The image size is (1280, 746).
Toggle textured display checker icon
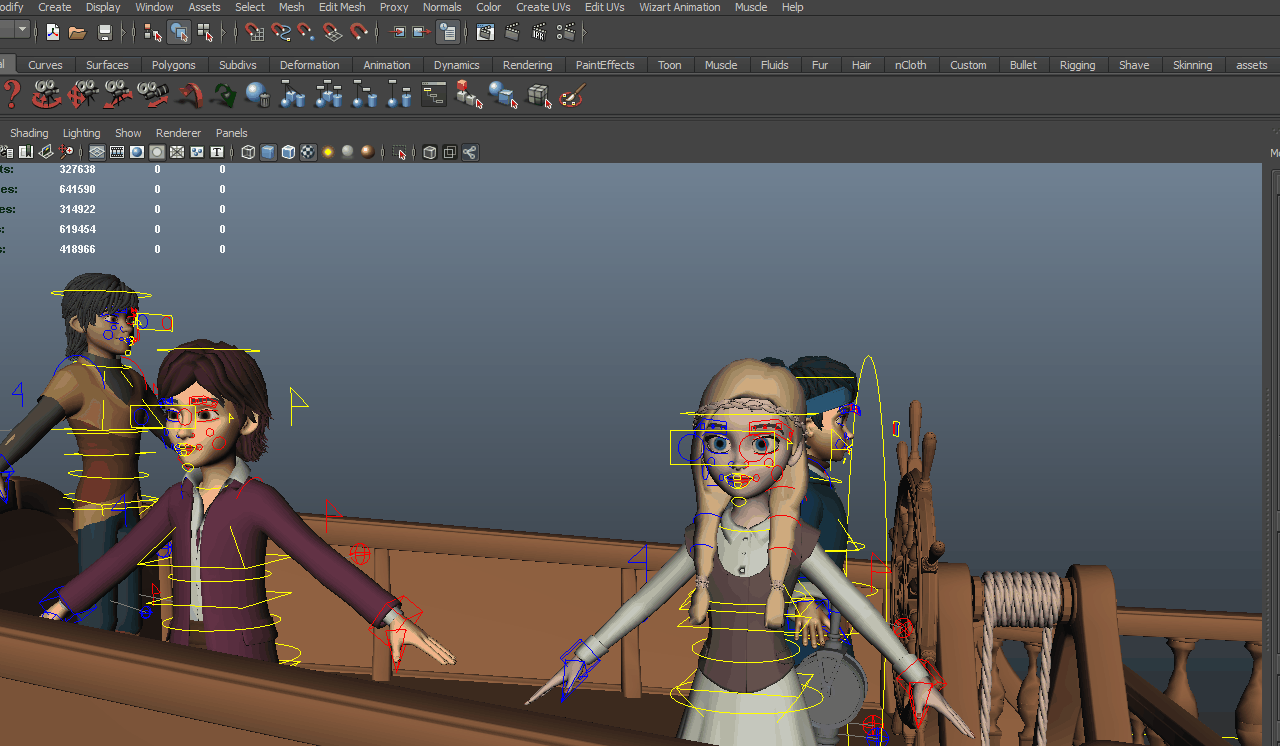(x=308, y=152)
